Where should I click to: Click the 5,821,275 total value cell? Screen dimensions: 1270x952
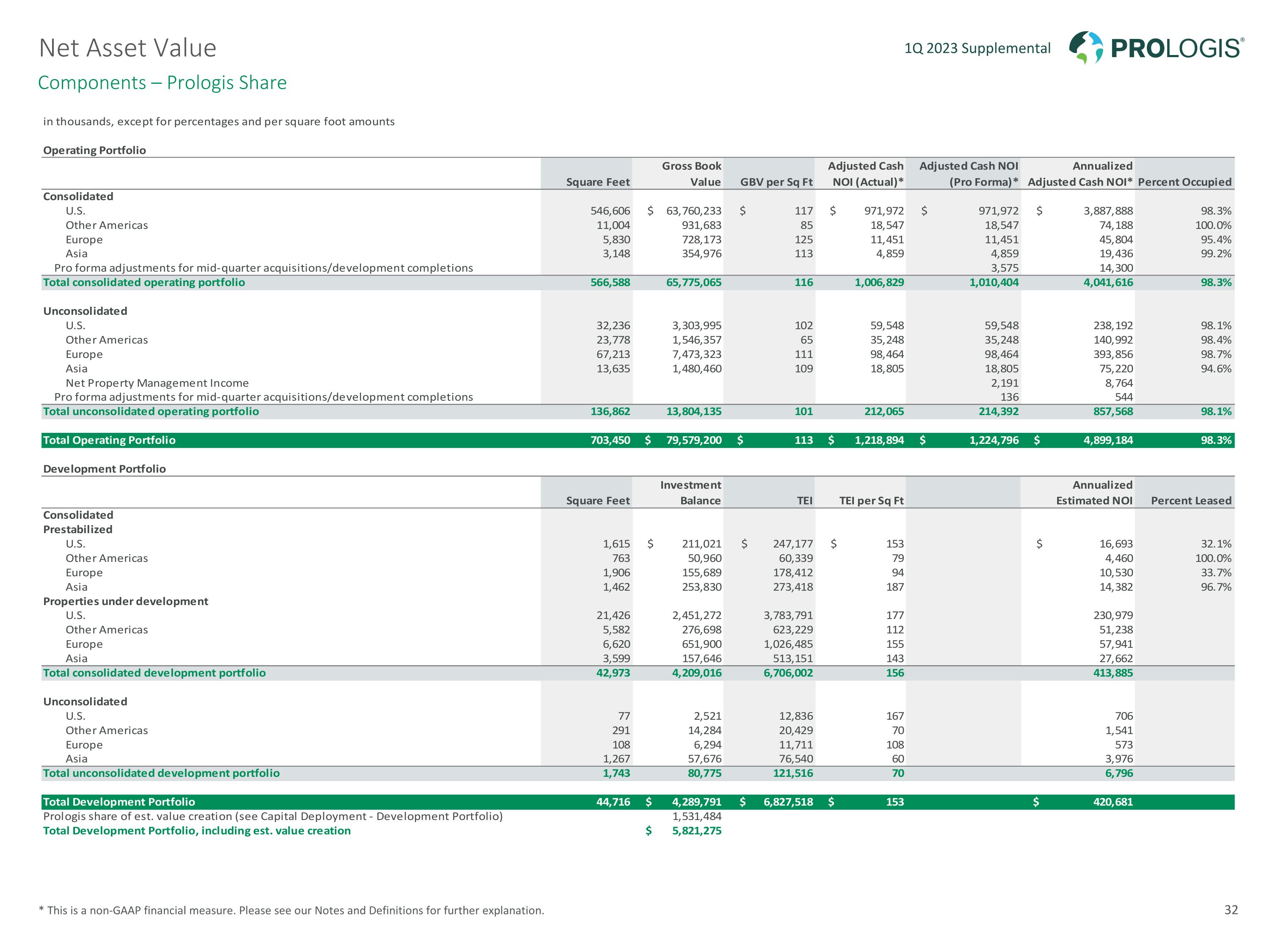696,830
